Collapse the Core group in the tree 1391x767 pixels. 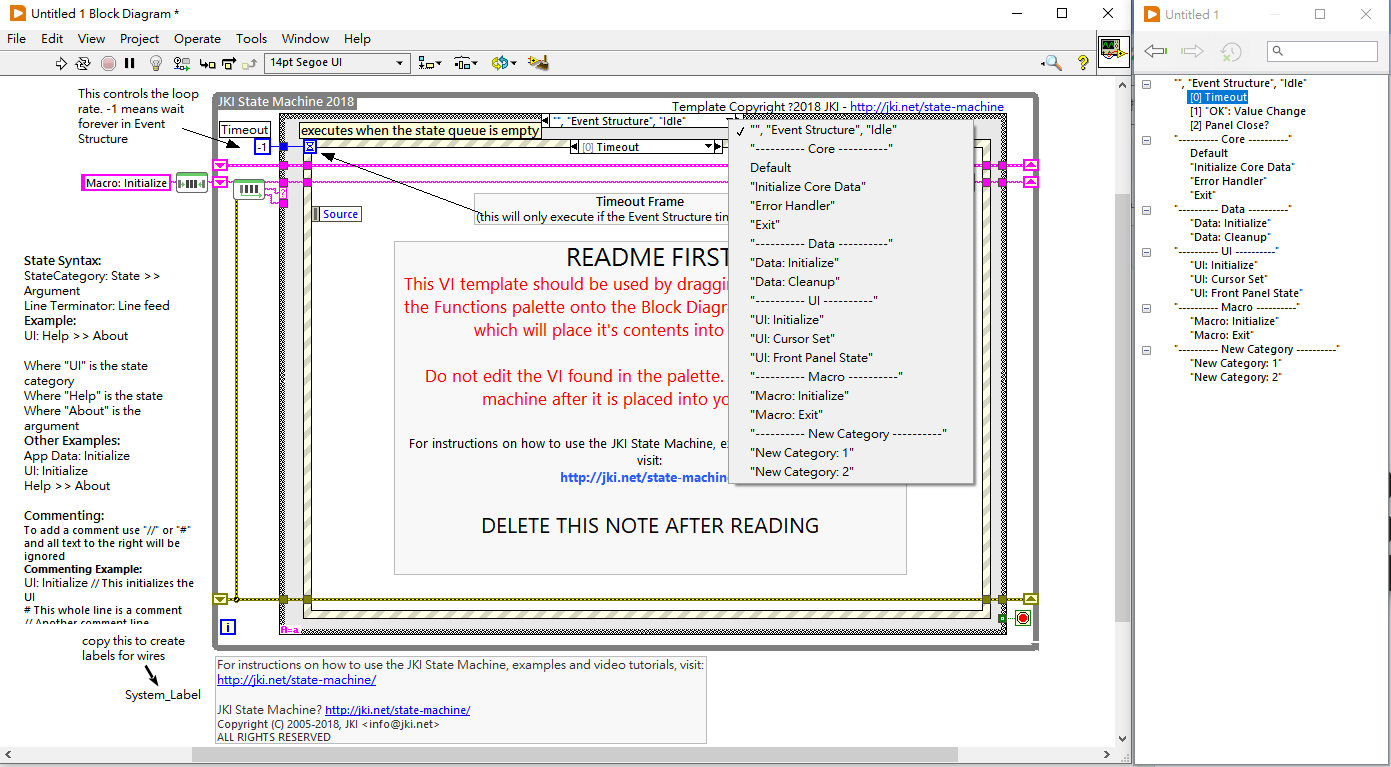click(x=1147, y=140)
